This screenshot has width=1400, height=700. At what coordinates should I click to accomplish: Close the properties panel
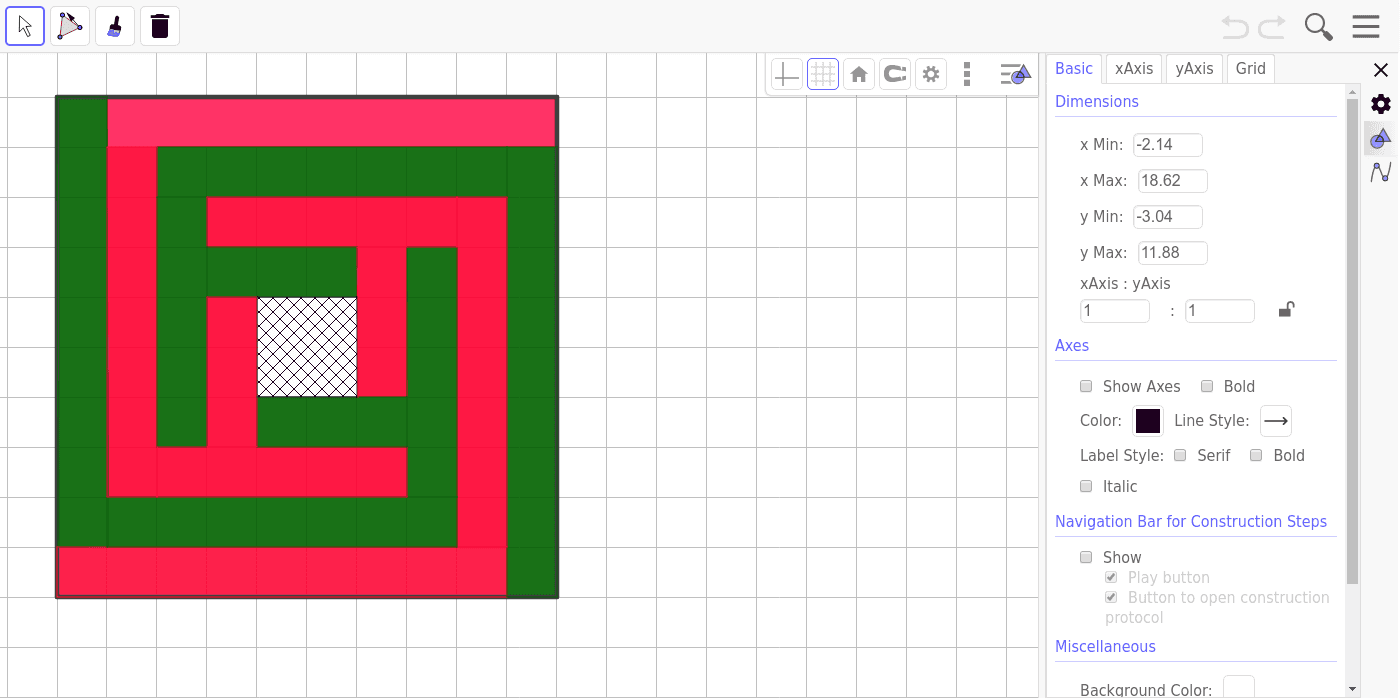point(1380,70)
